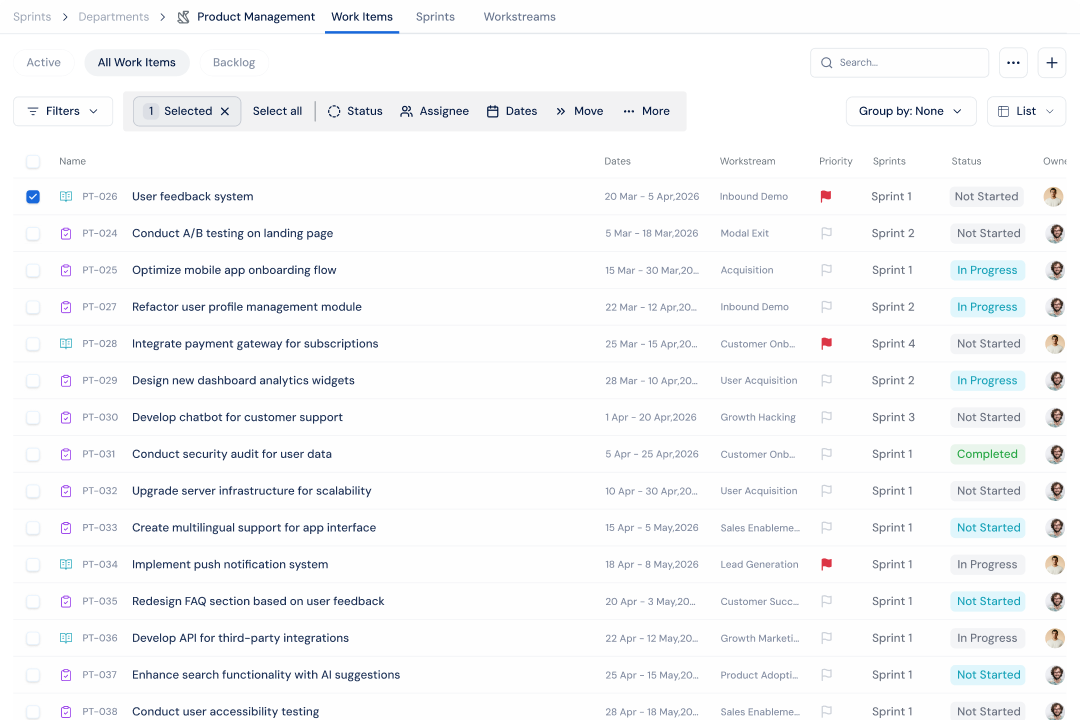Open More bulk actions menu
Viewport: 1080px width, 720px height.
(646, 111)
